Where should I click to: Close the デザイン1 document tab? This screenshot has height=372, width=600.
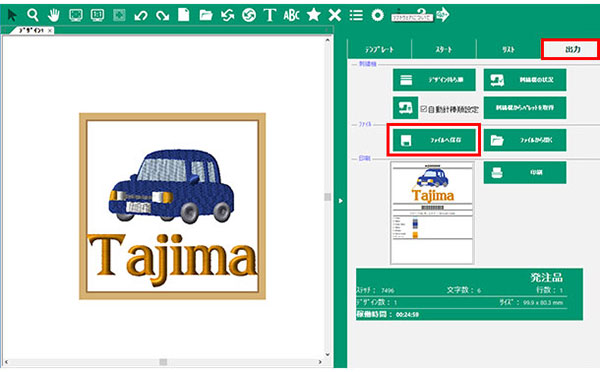[x=50, y=30]
